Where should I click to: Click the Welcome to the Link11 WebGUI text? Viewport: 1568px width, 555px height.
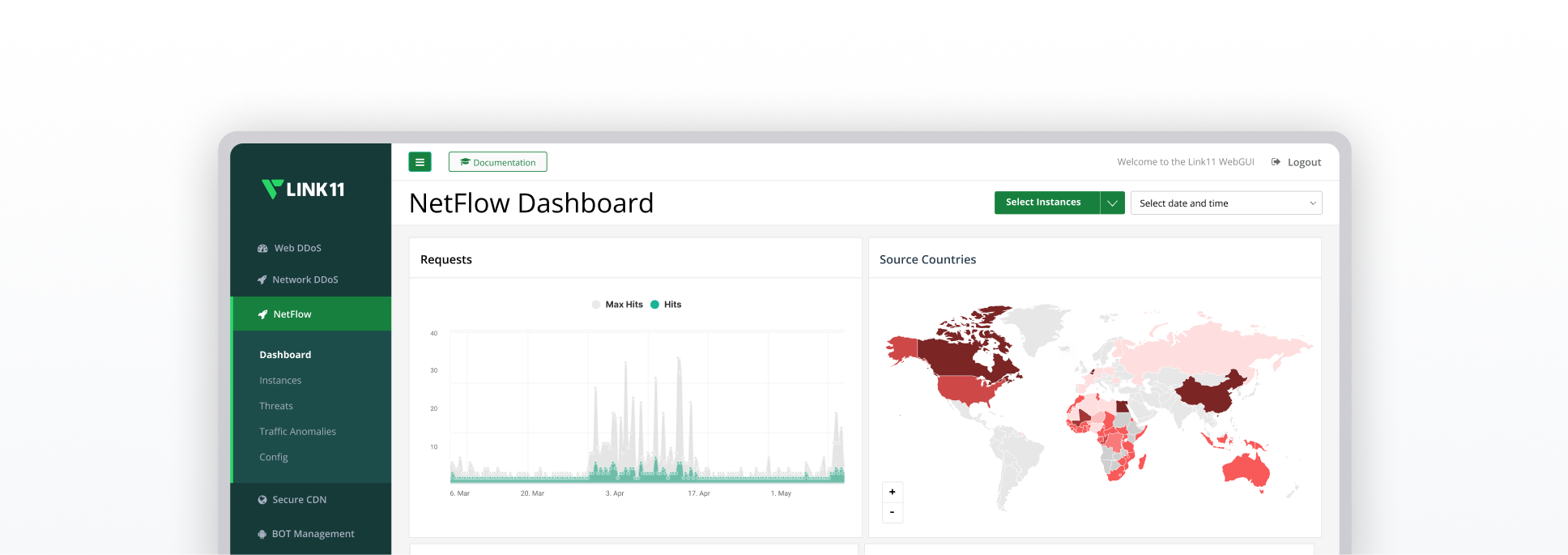[1186, 162]
